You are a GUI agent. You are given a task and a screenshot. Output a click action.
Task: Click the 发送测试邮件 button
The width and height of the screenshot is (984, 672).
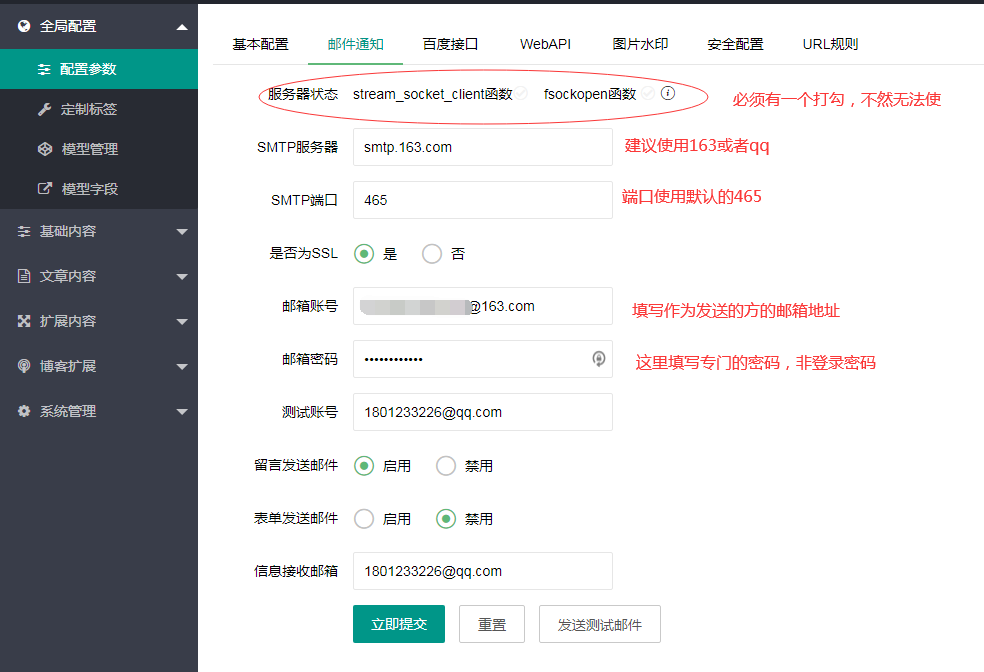pyautogui.click(x=599, y=623)
